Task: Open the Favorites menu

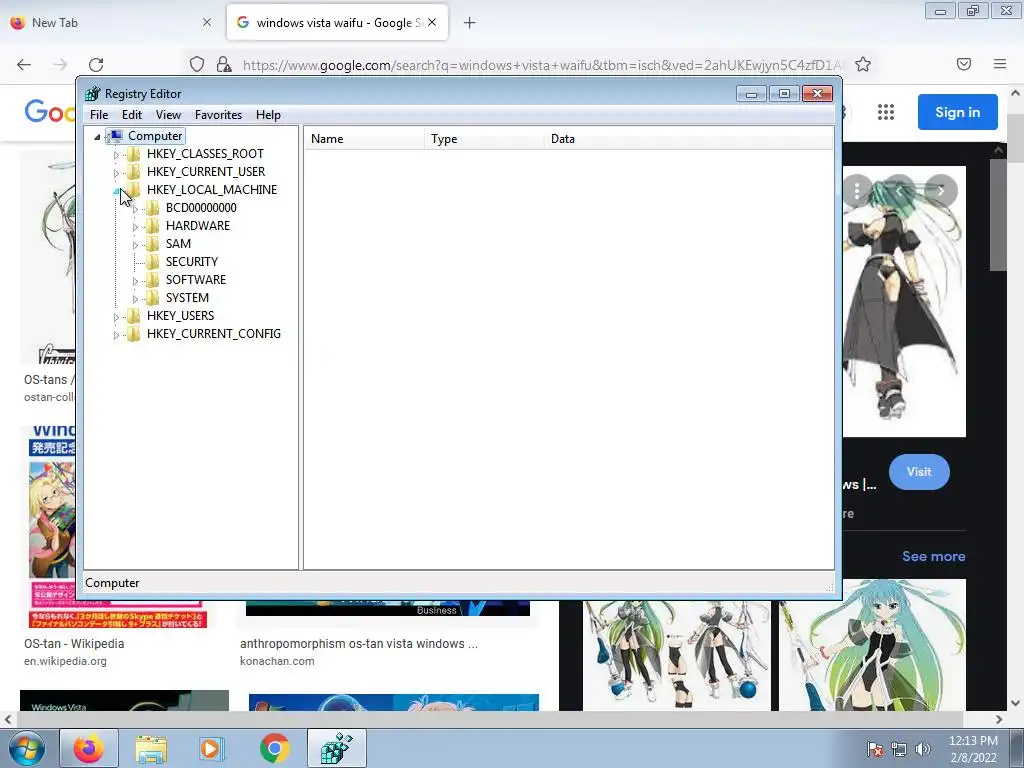Action: 218,115
